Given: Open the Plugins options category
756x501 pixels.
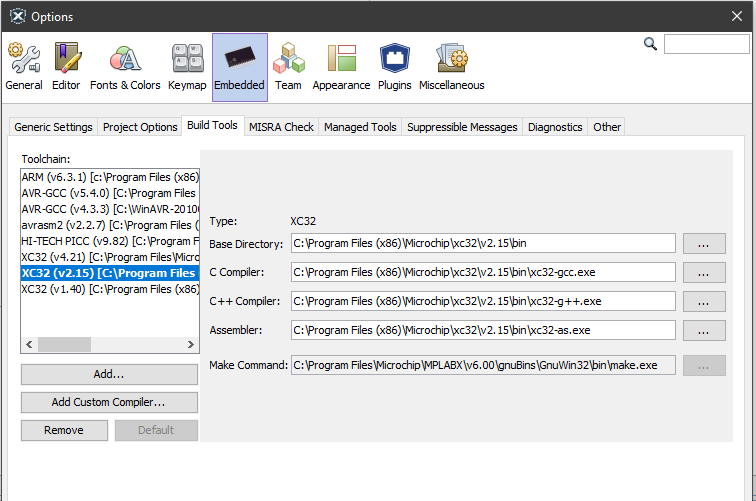Looking at the screenshot, I should click(x=394, y=67).
